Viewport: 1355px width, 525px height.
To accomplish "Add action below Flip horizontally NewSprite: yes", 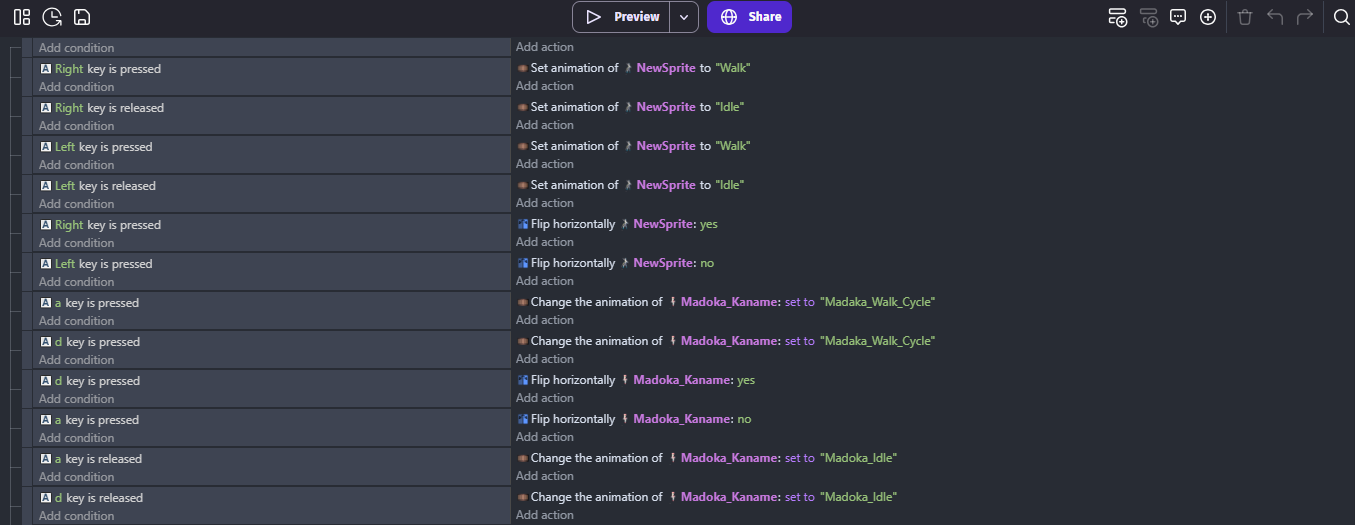I will 545,242.
